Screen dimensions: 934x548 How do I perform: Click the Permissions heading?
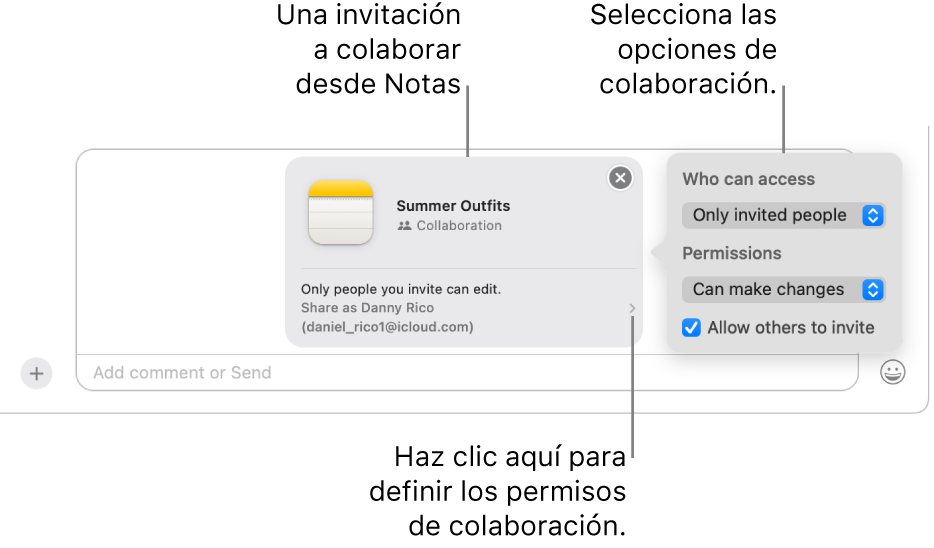(x=731, y=253)
